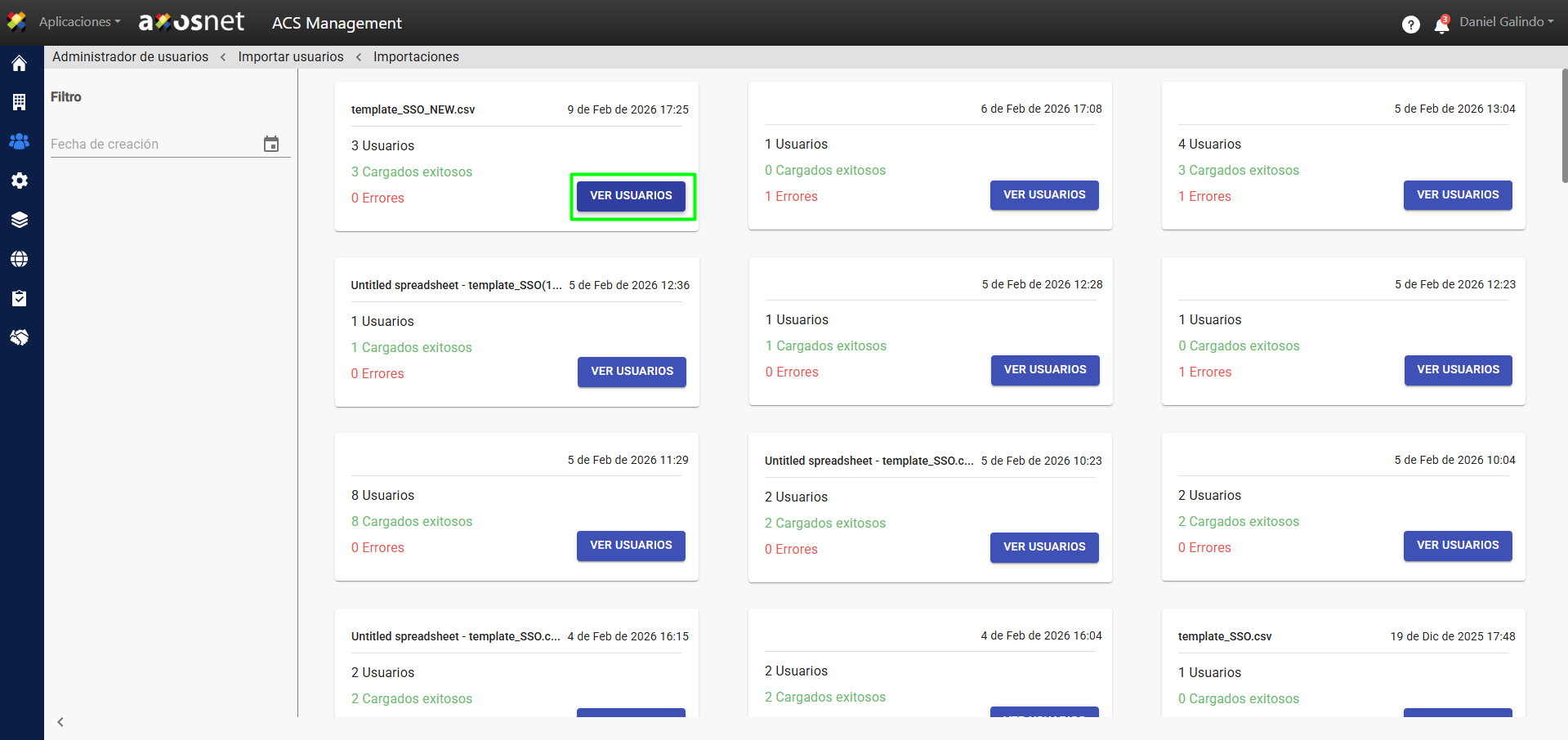
Task: Open the globe sidebar icon
Action: coord(20,259)
